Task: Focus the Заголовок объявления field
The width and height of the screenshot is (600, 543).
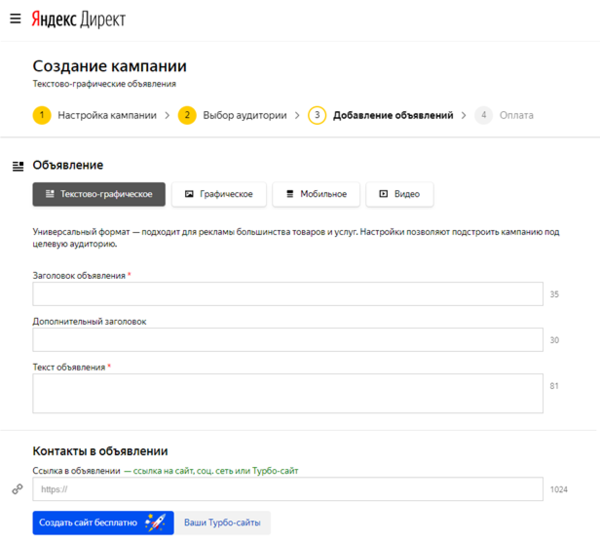Action: pos(288,294)
